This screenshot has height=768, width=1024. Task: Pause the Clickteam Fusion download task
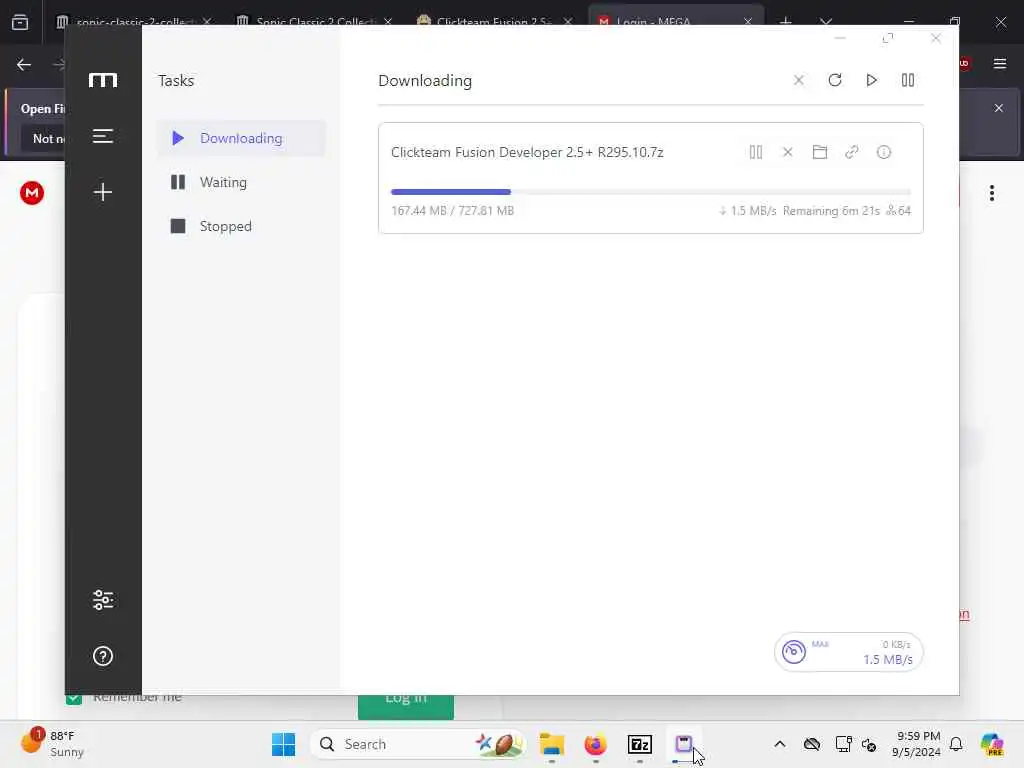click(756, 152)
